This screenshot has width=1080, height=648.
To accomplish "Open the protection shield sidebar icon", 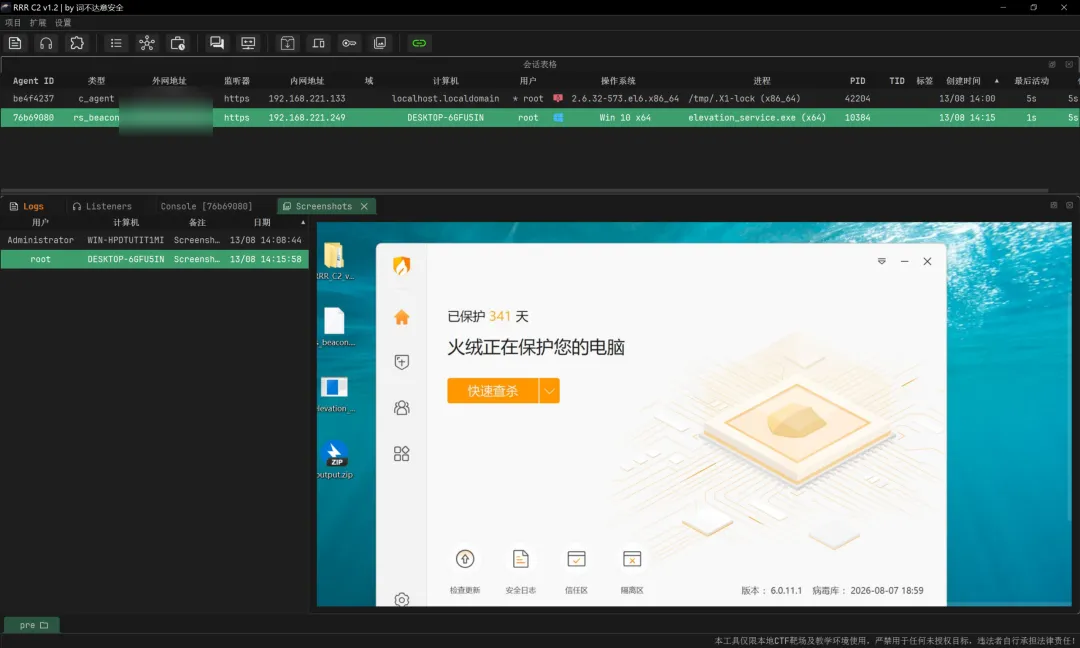I will click(402, 362).
